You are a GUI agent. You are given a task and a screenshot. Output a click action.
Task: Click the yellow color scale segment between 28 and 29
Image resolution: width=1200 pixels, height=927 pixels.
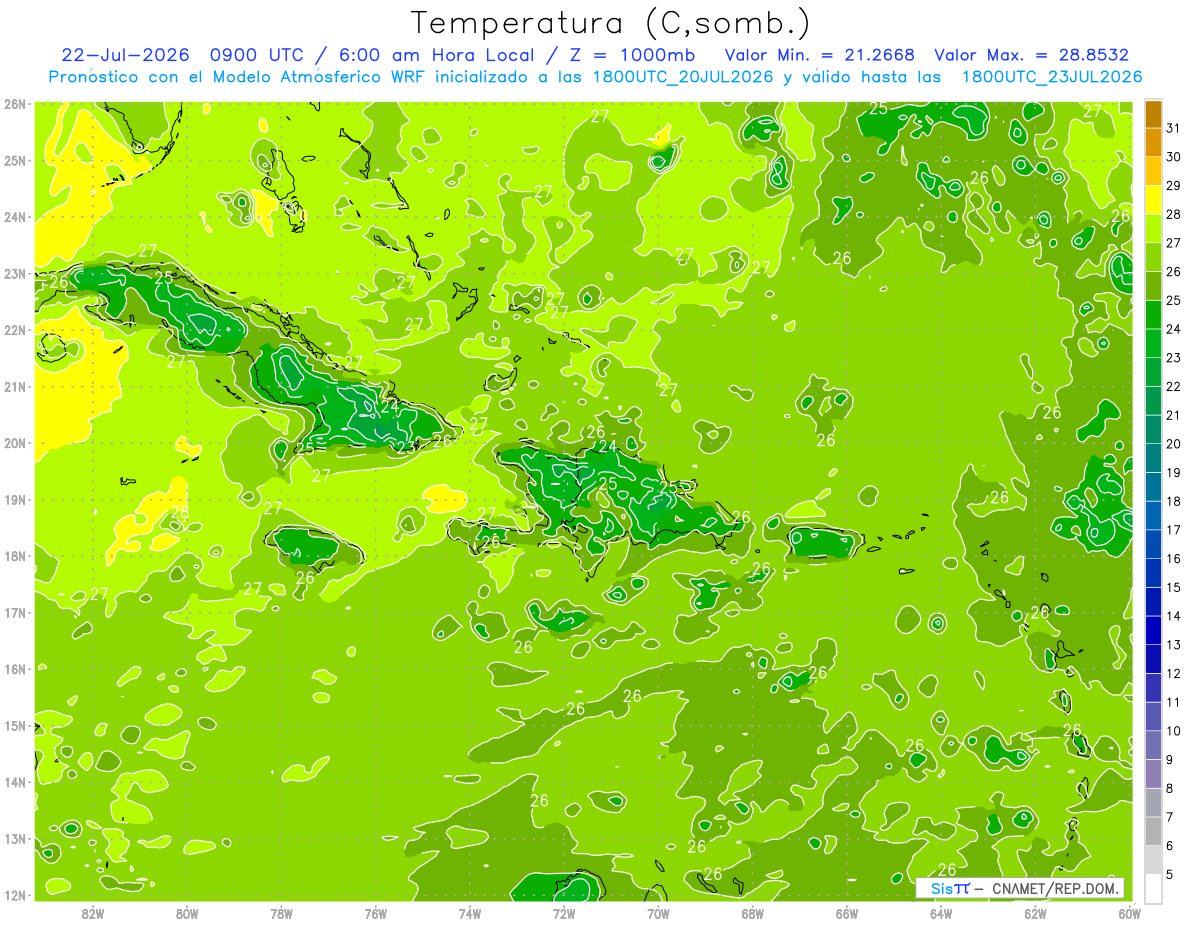pos(1153,200)
